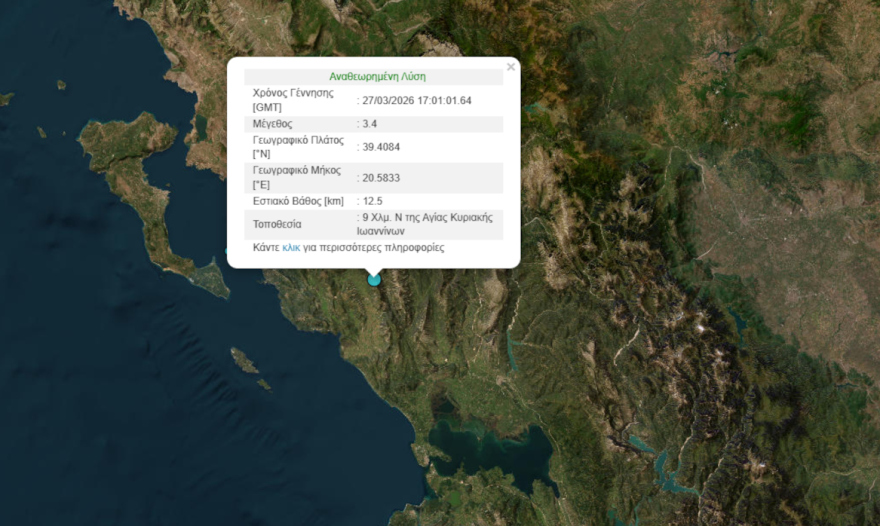Click the pointer tip below the popup
The height and width of the screenshot is (526, 880).
point(374,272)
